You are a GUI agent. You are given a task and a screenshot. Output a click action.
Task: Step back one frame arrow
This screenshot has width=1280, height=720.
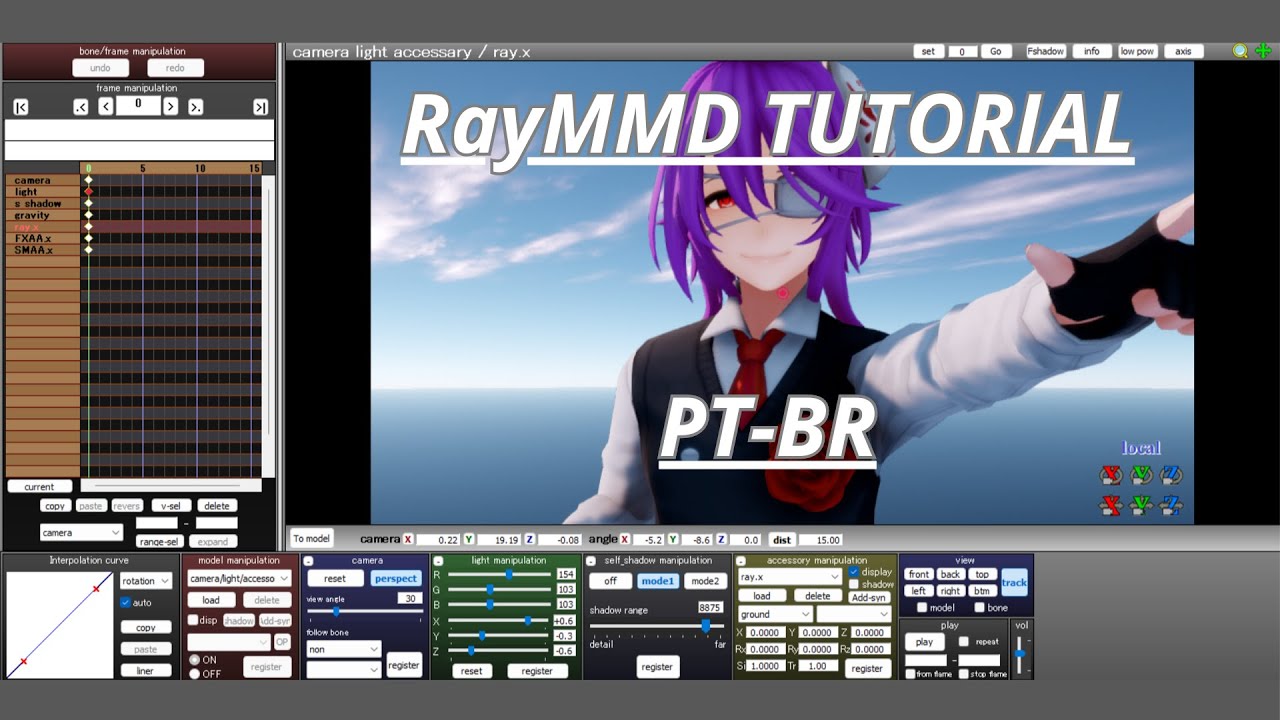tap(106, 106)
